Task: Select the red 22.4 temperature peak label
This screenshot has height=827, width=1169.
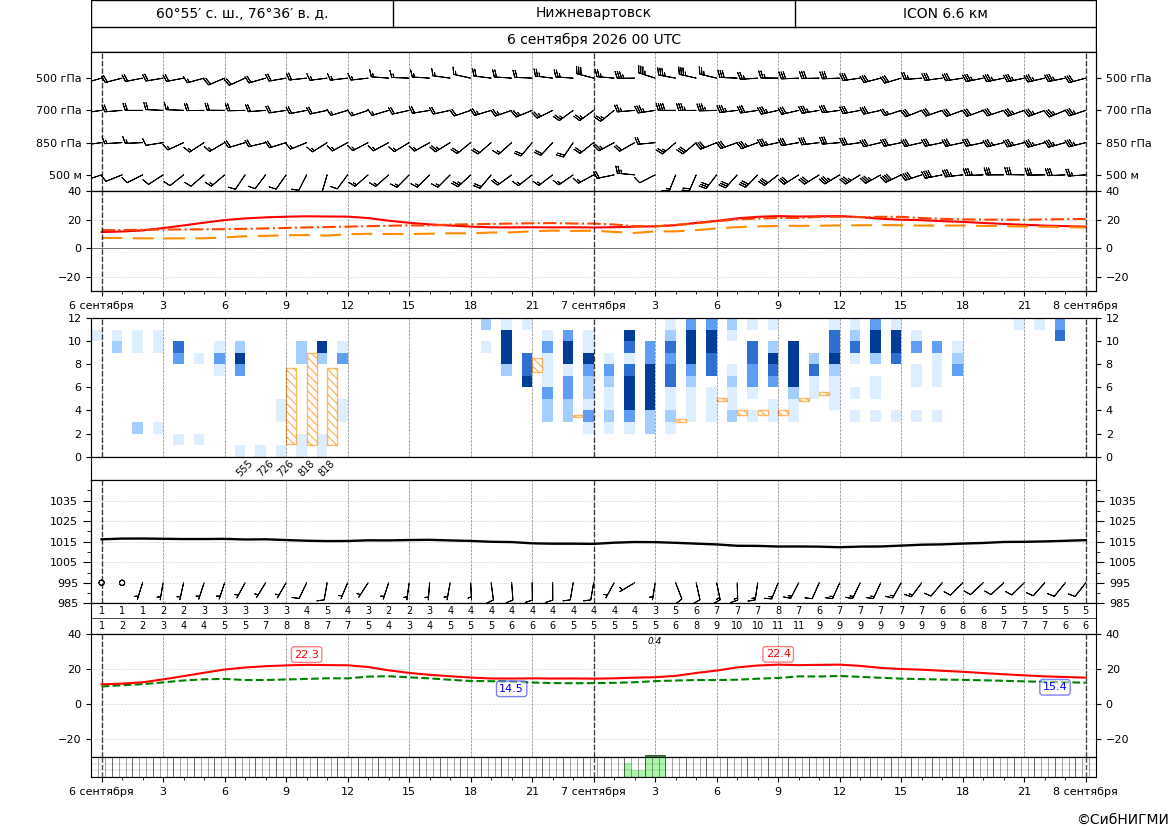Action: coord(778,653)
